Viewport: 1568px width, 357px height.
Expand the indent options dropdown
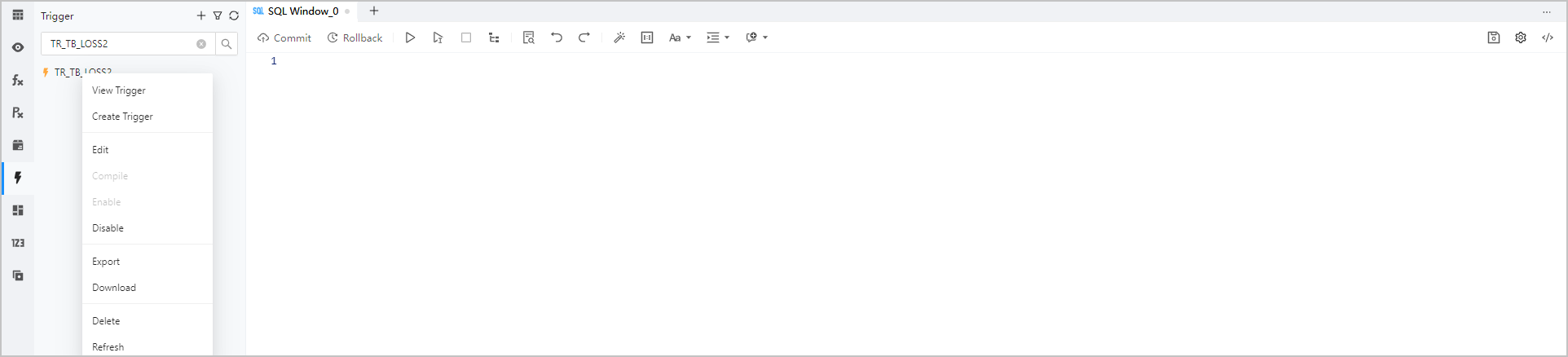[x=718, y=37]
